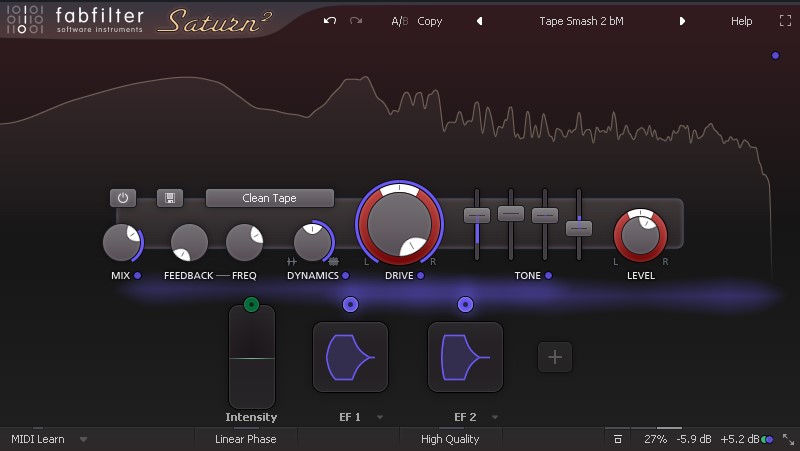
Task: Click the Freq knob
Action: point(244,242)
